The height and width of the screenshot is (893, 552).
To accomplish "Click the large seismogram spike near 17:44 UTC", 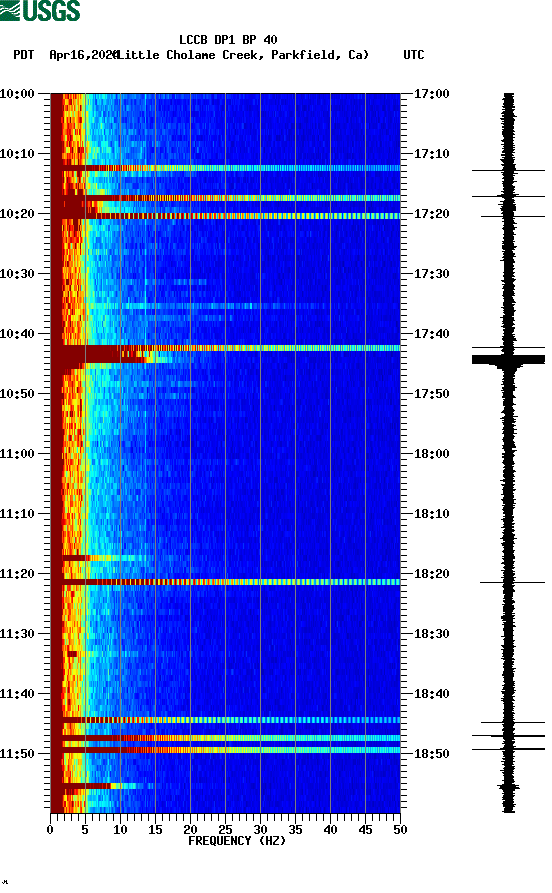I will click(508, 359).
